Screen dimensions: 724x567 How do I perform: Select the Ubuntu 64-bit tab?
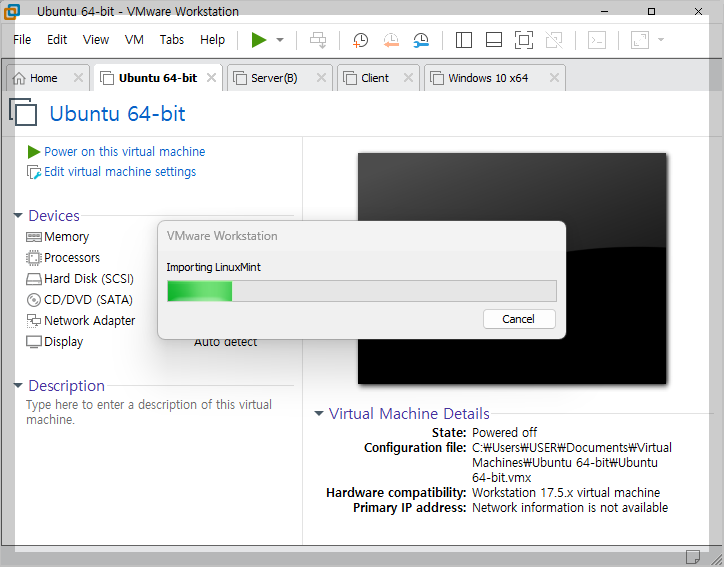click(157, 78)
